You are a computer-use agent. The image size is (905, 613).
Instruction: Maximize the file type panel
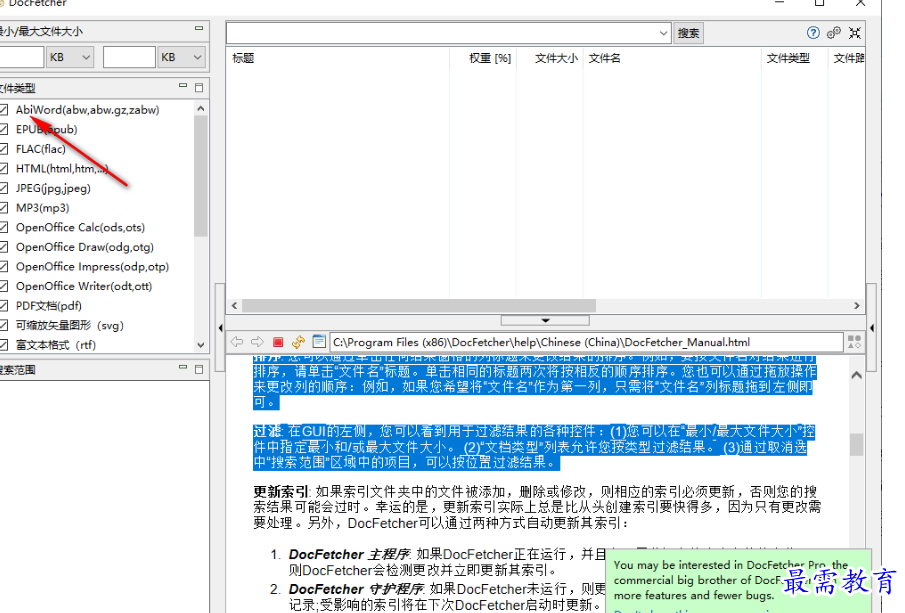pyautogui.click(x=199, y=88)
